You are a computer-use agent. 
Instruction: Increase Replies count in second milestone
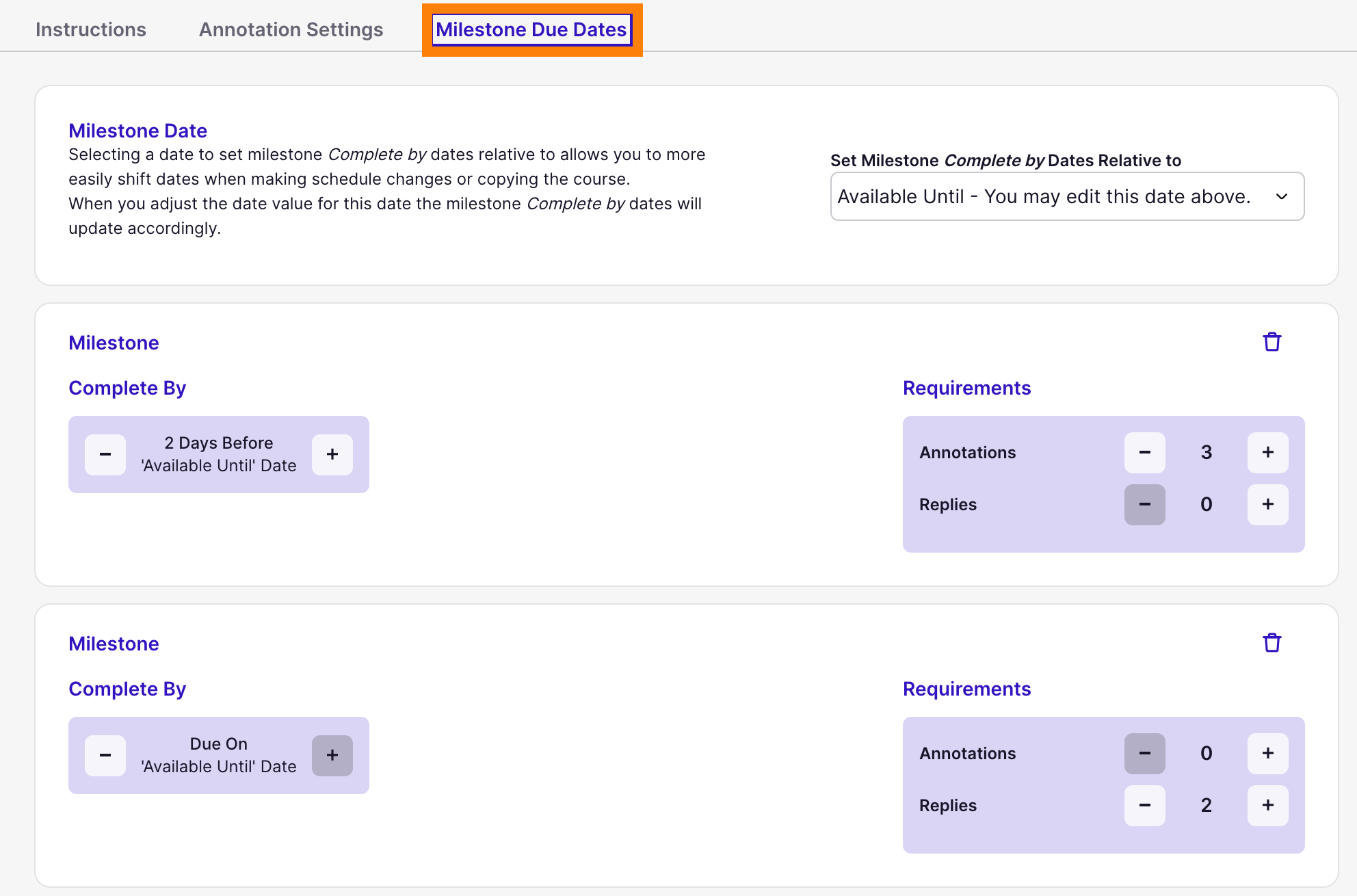(x=1267, y=805)
